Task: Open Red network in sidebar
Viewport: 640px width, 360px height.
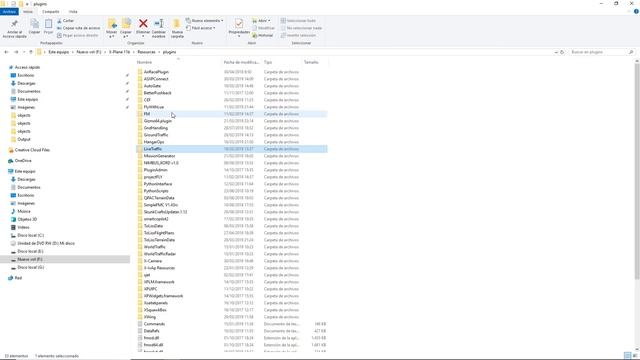Action: [18, 278]
